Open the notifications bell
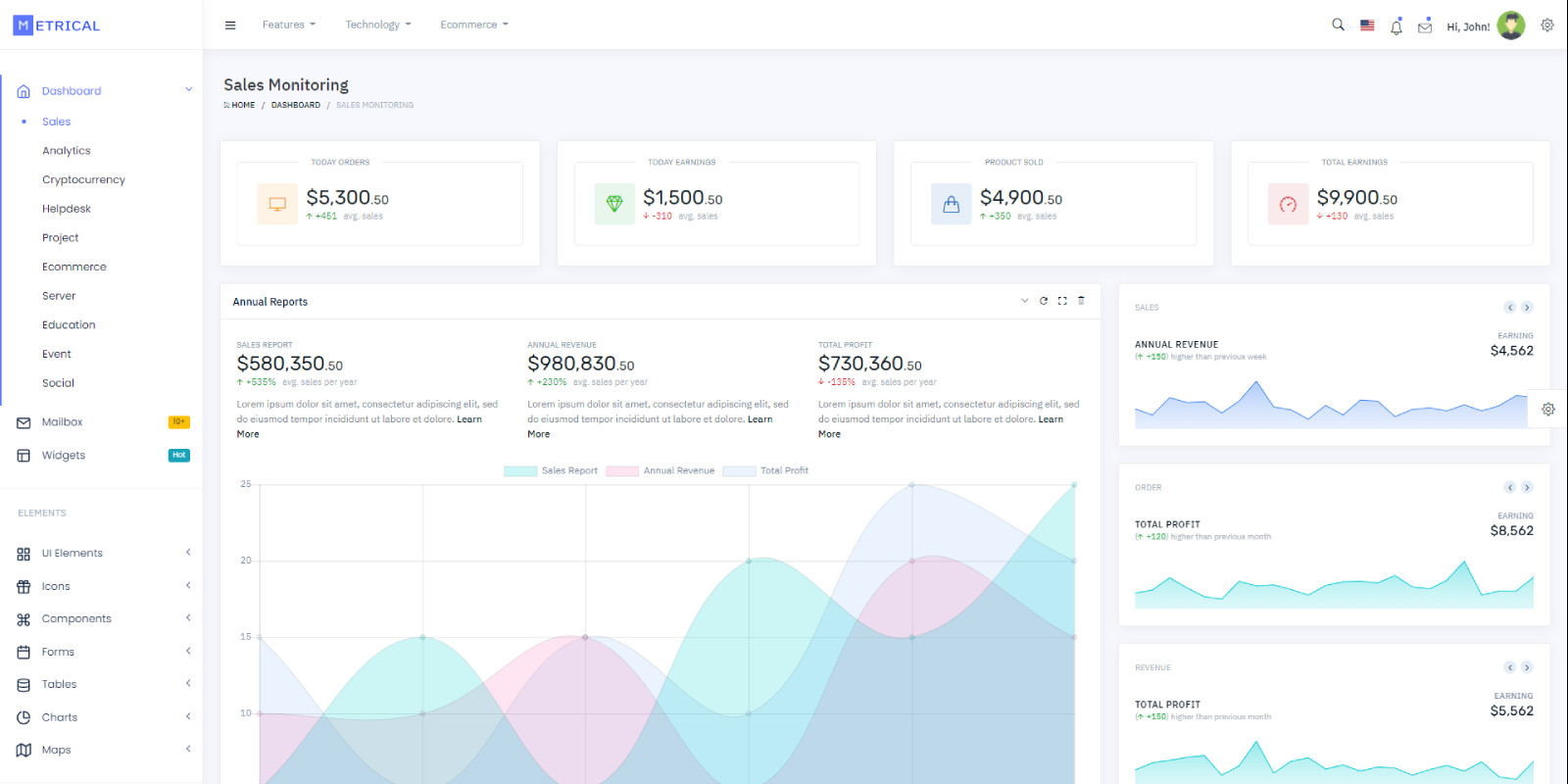 coord(1396,27)
